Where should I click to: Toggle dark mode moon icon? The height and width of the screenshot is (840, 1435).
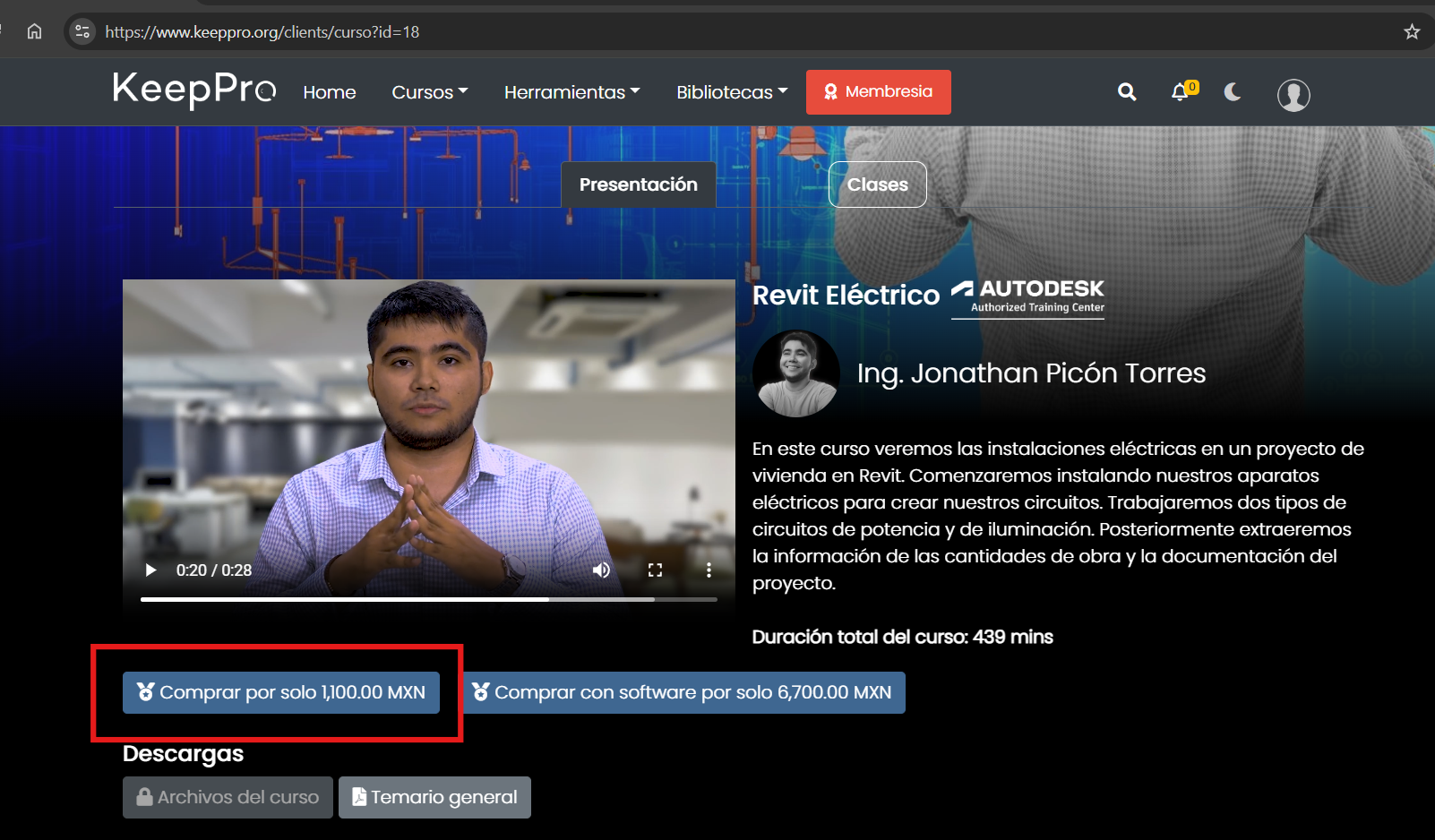pos(1233,91)
